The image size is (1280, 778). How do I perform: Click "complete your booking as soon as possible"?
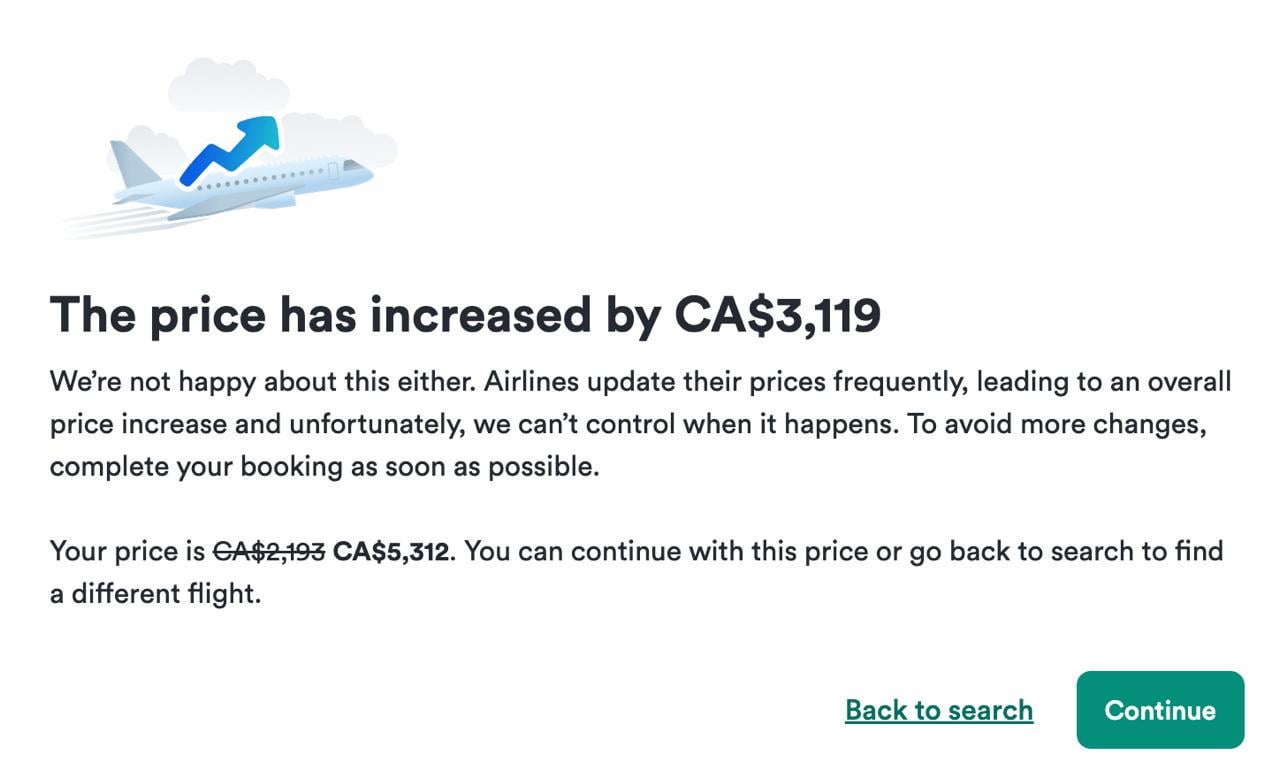coord(323,467)
